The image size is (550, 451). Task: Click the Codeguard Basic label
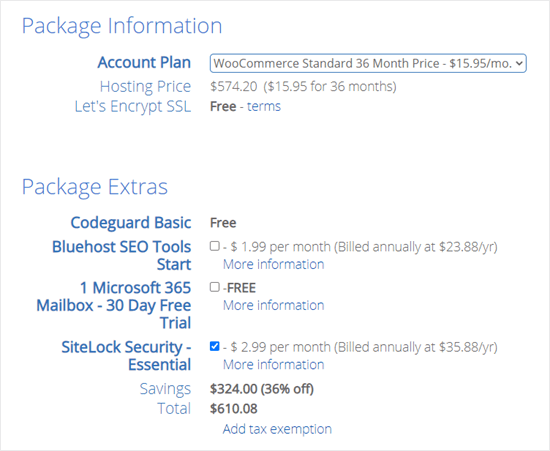pos(131,223)
